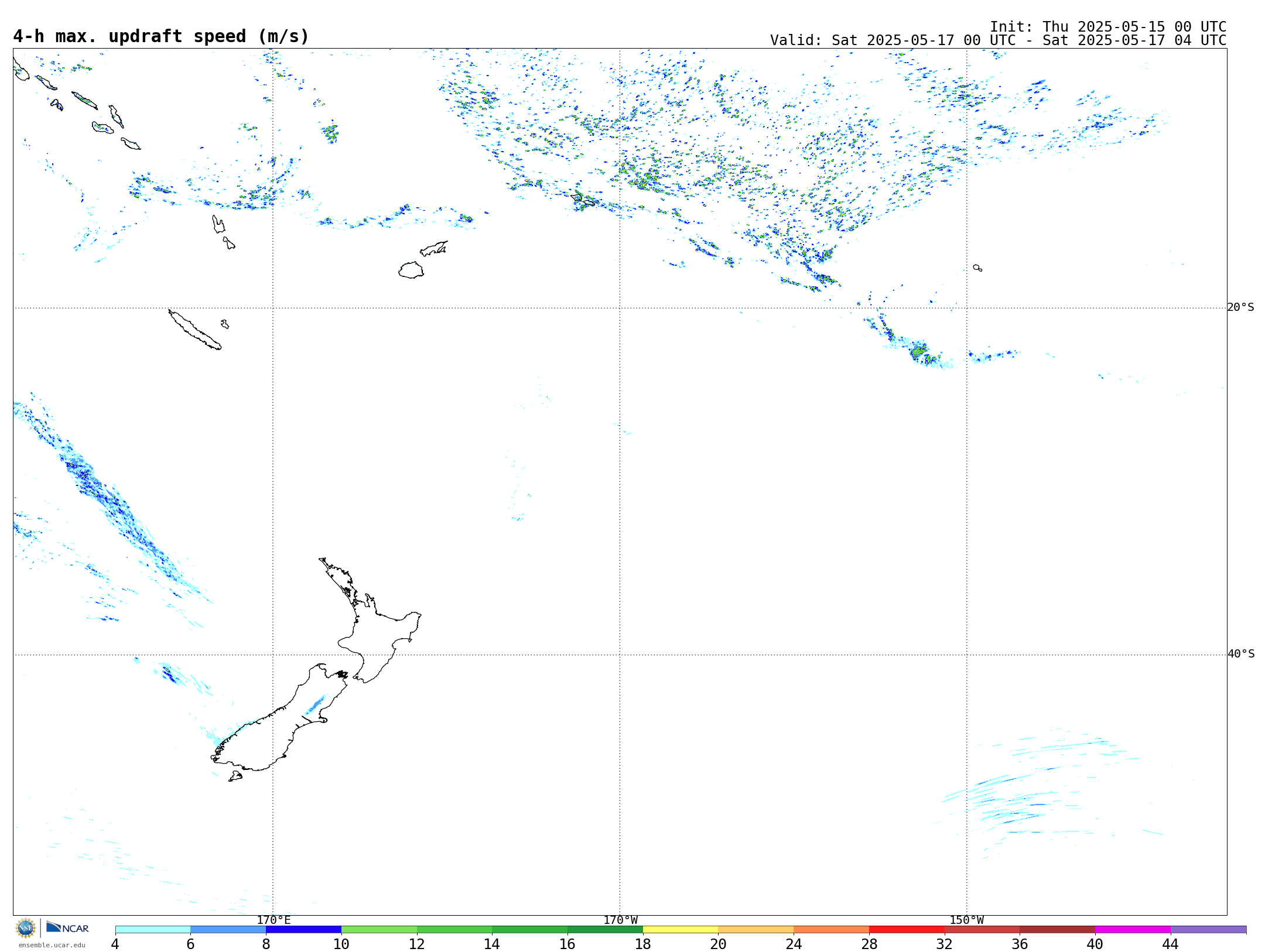
Task: Click the ensemble.ucar.edu text
Action: click(52, 945)
